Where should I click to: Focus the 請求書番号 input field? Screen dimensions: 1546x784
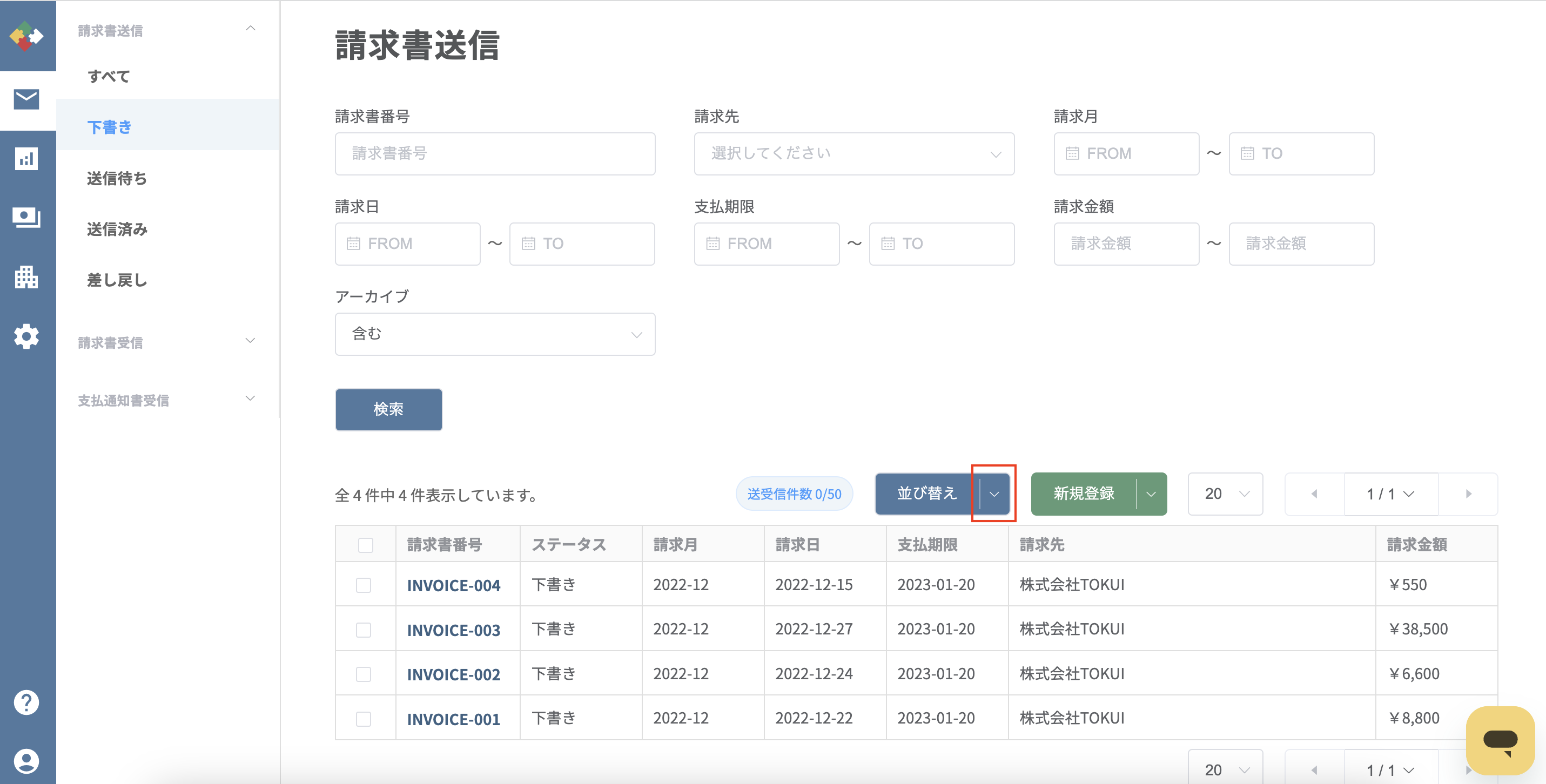click(x=495, y=153)
